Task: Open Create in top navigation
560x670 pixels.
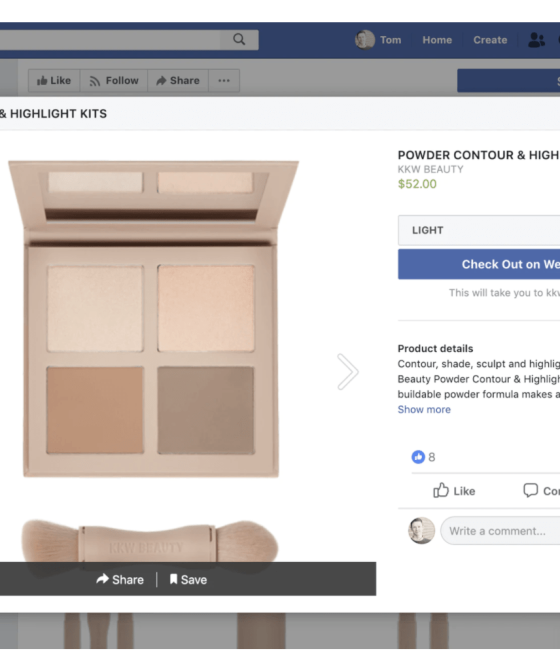Action: coord(490,40)
